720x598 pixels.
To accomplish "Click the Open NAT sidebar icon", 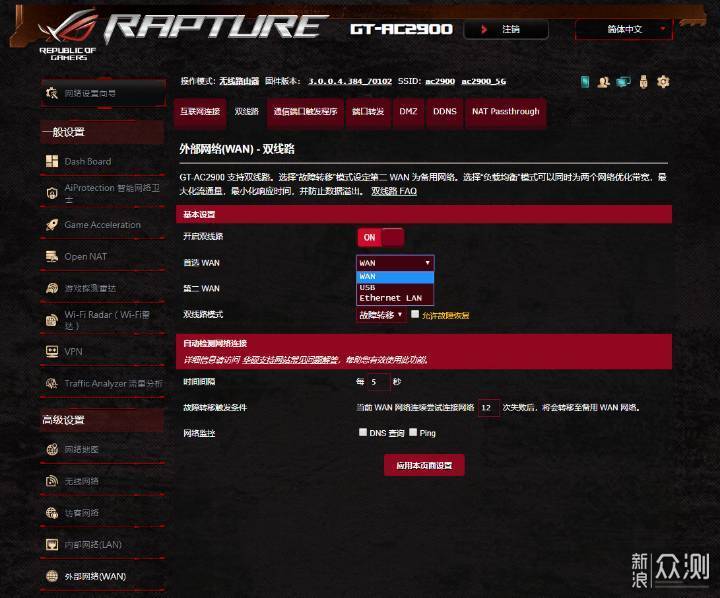I will (52, 256).
